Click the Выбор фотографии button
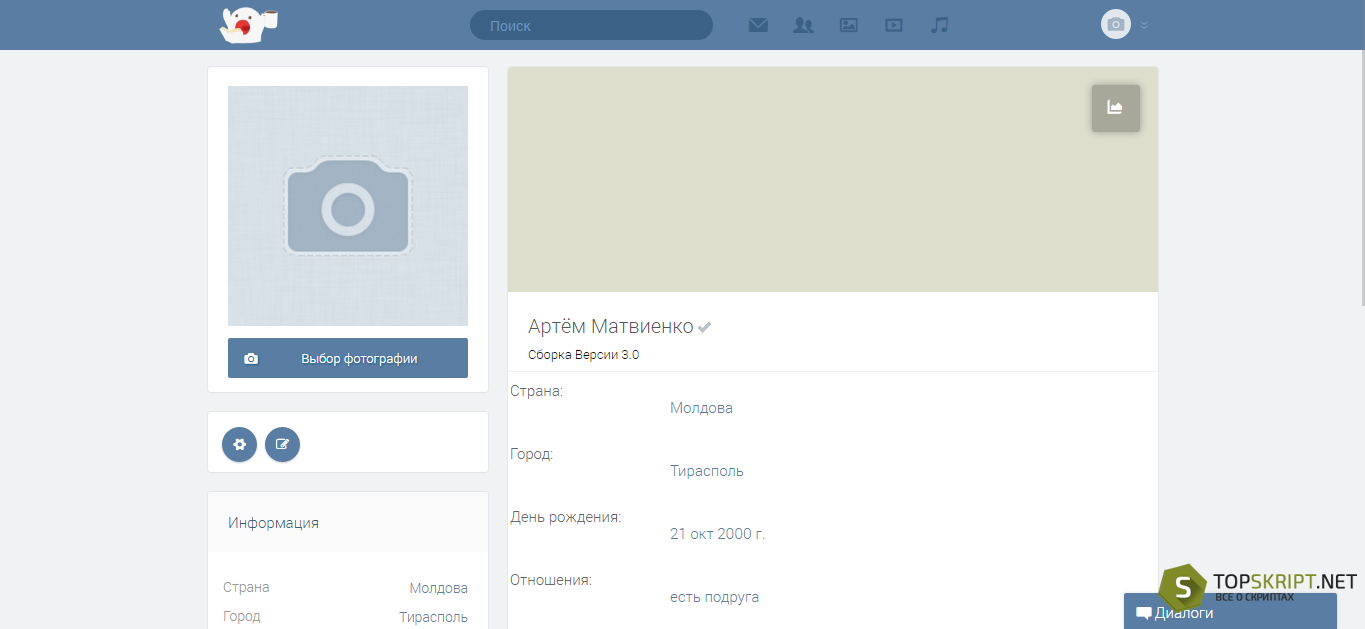Image resolution: width=1365 pixels, height=629 pixels. click(x=348, y=358)
